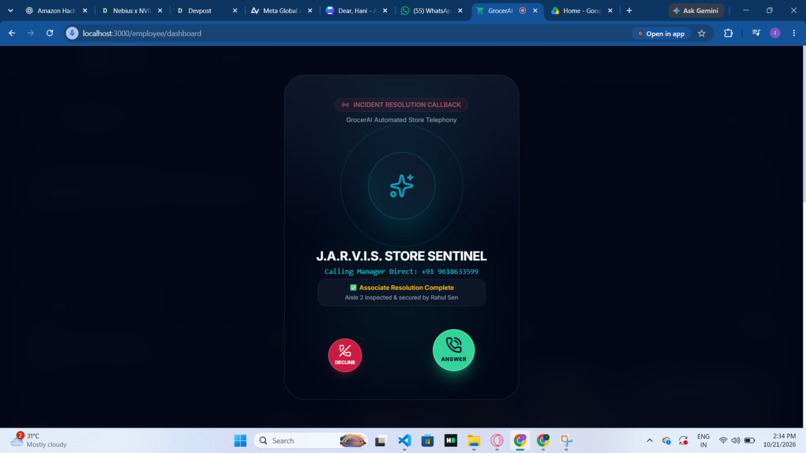
Task: Reload the current page
Action: (49, 33)
